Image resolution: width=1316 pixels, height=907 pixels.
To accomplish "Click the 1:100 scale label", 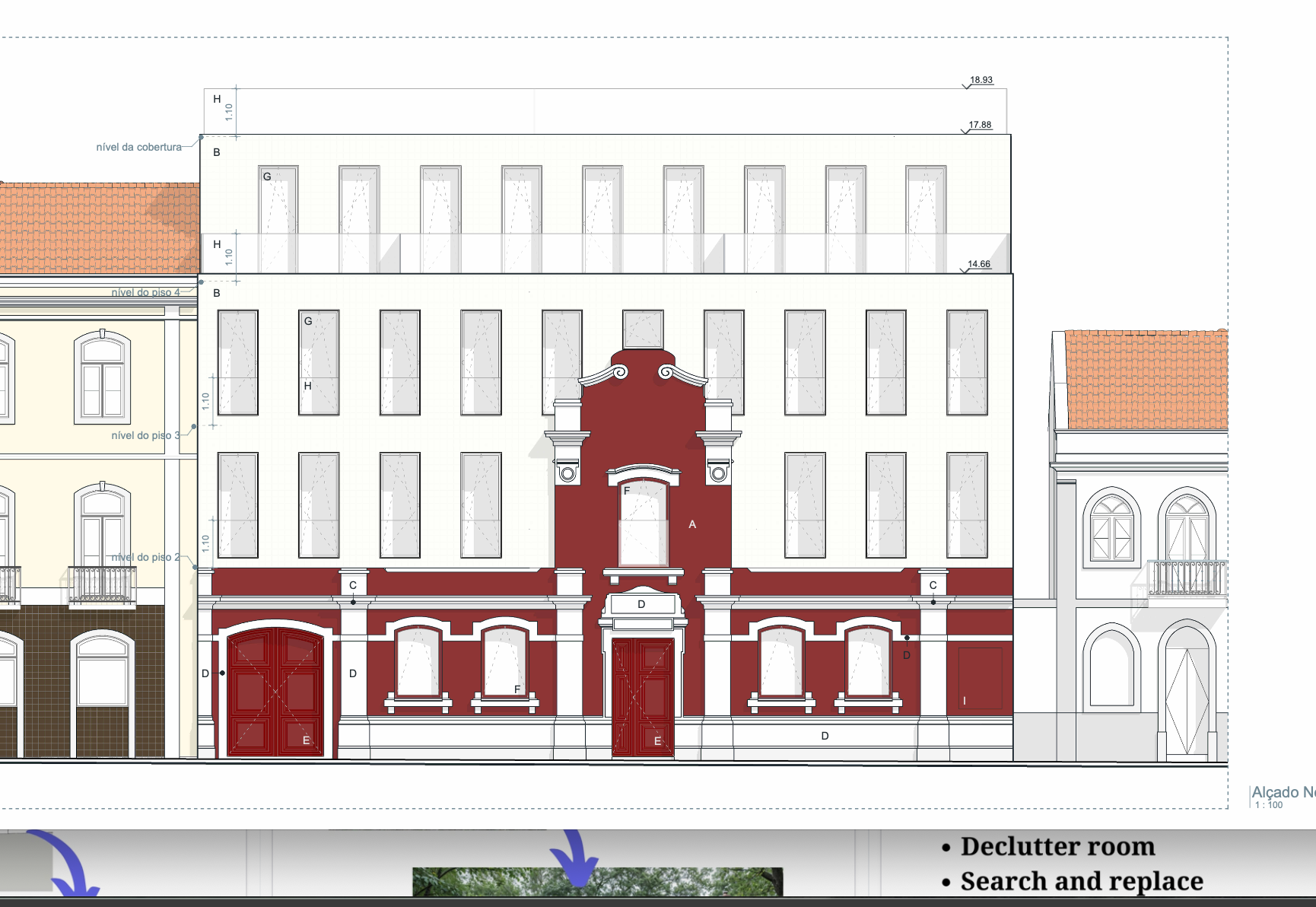I will (x=1269, y=805).
